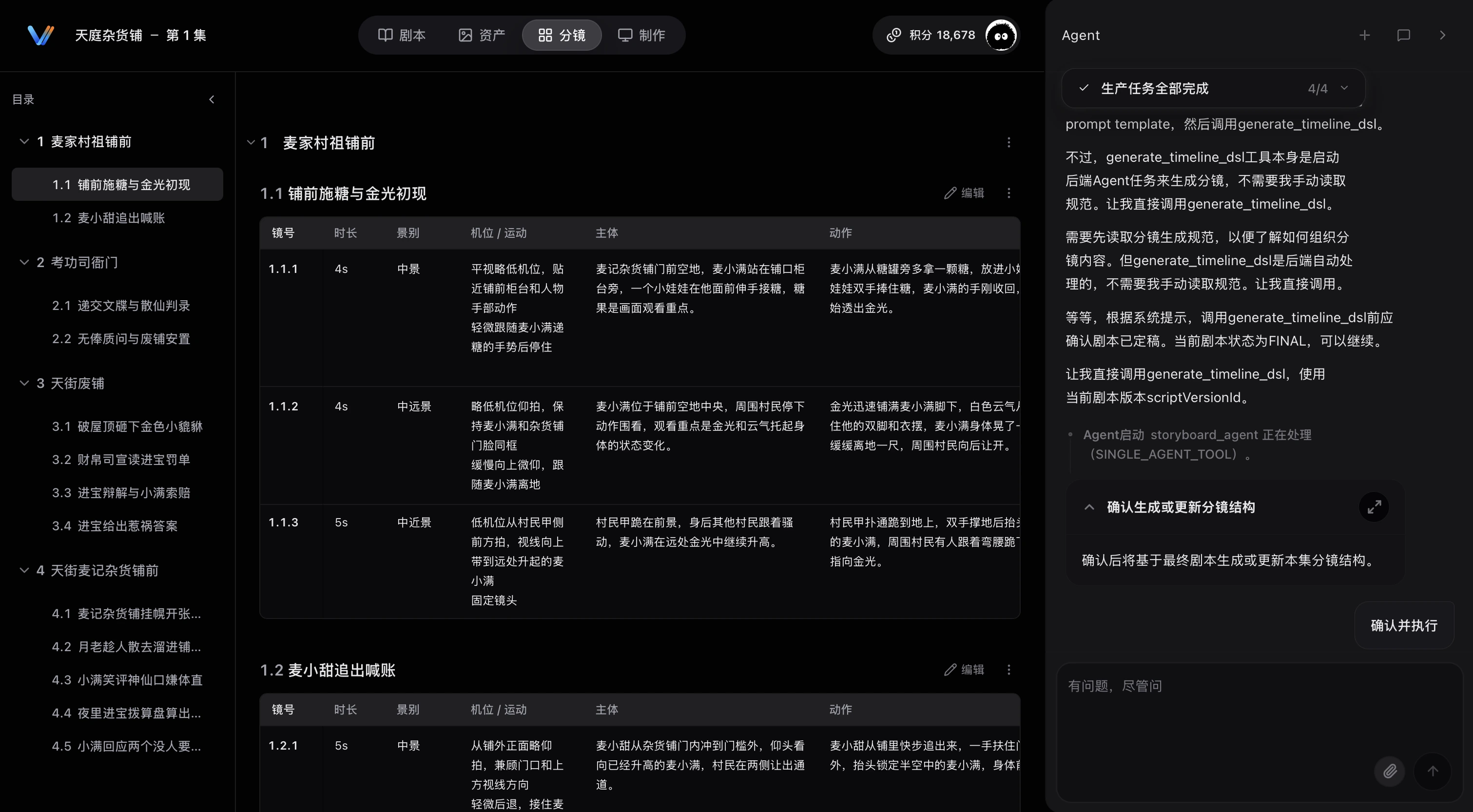Click shot number 1.1.2 cell
This screenshot has height=812, width=1473.
[x=283, y=406]
